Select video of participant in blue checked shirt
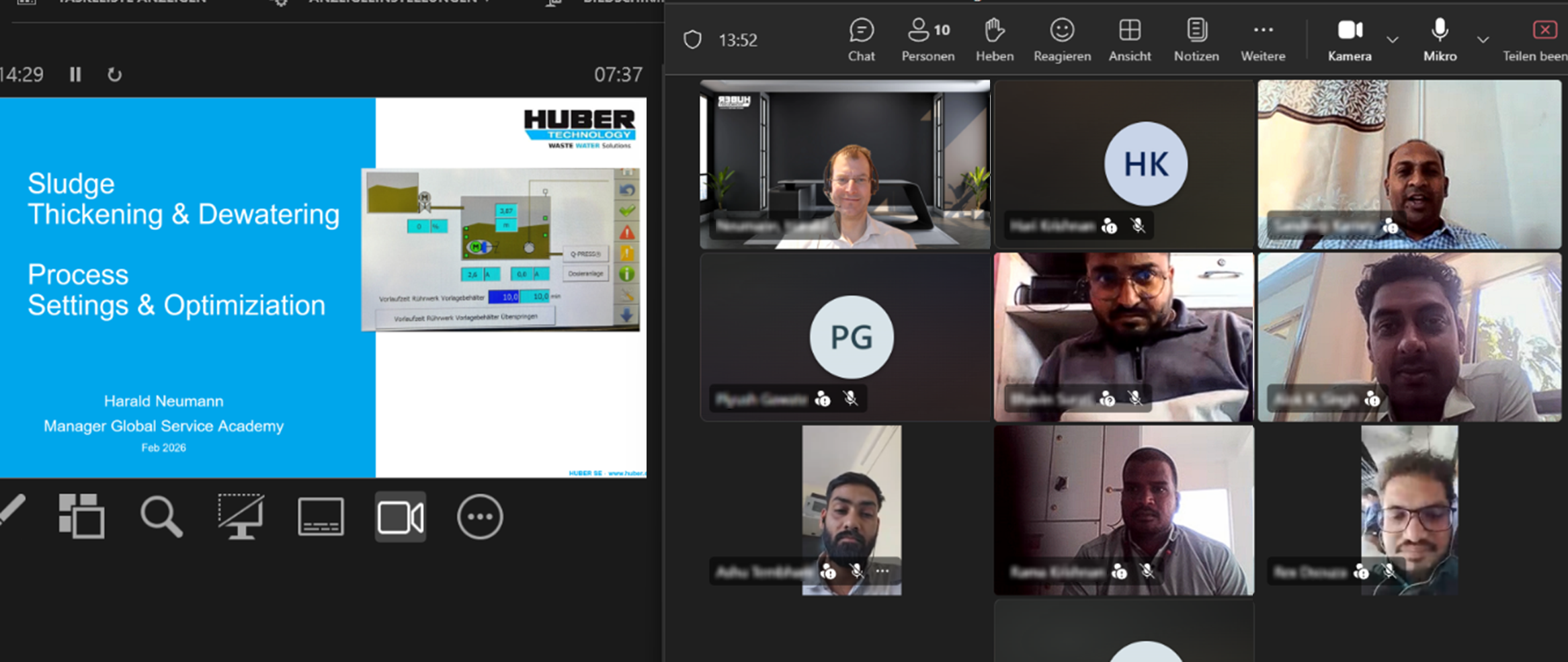The width and height of the screenshot is (1568, 662). (x=1409, y=165)
